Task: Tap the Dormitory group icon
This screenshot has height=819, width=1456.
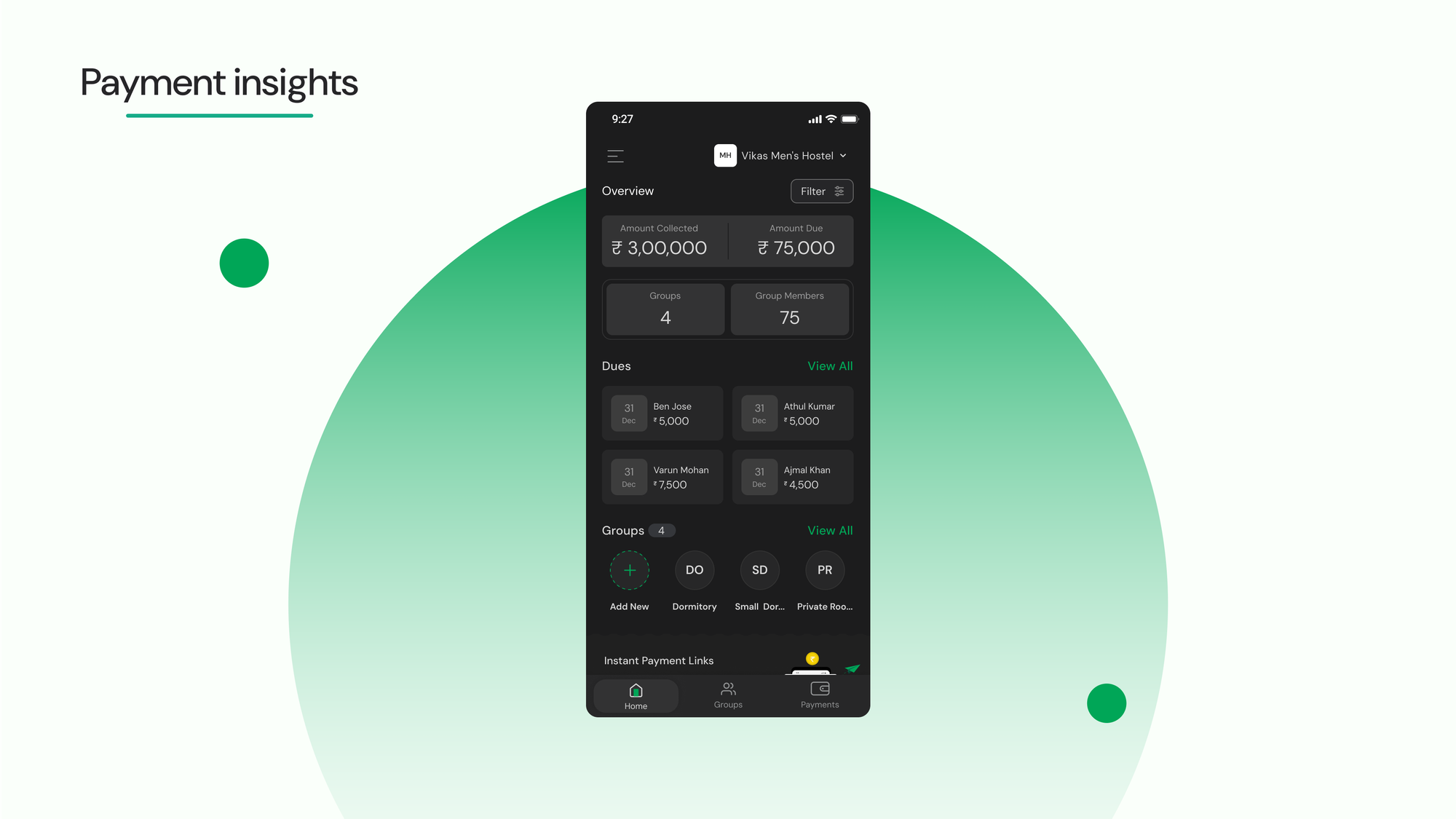Action: pos(694,570)
